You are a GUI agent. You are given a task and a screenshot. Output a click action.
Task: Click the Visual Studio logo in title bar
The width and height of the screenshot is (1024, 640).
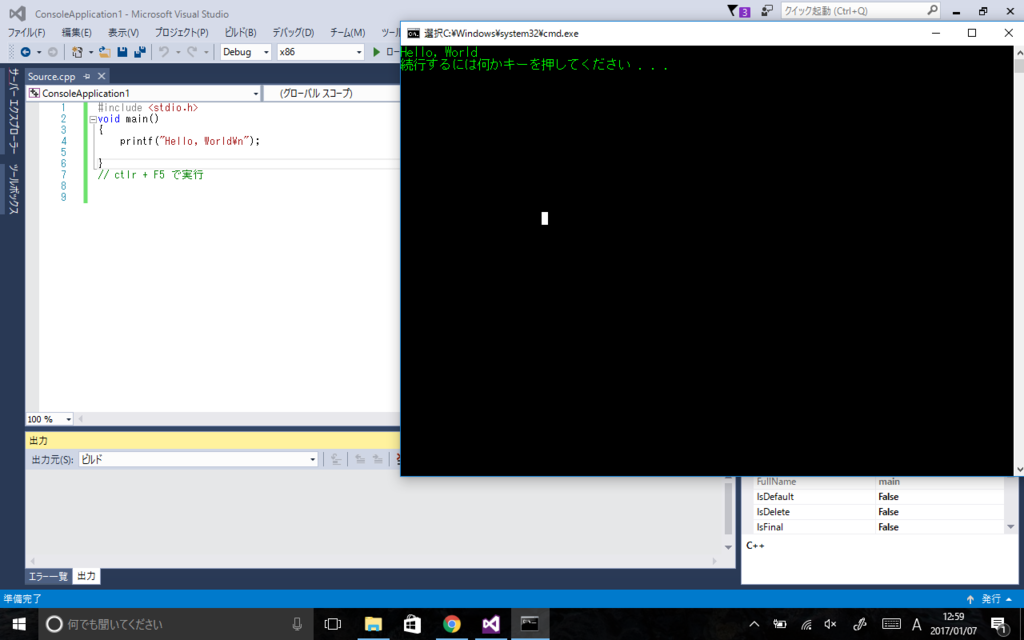(x=18, y=13)
